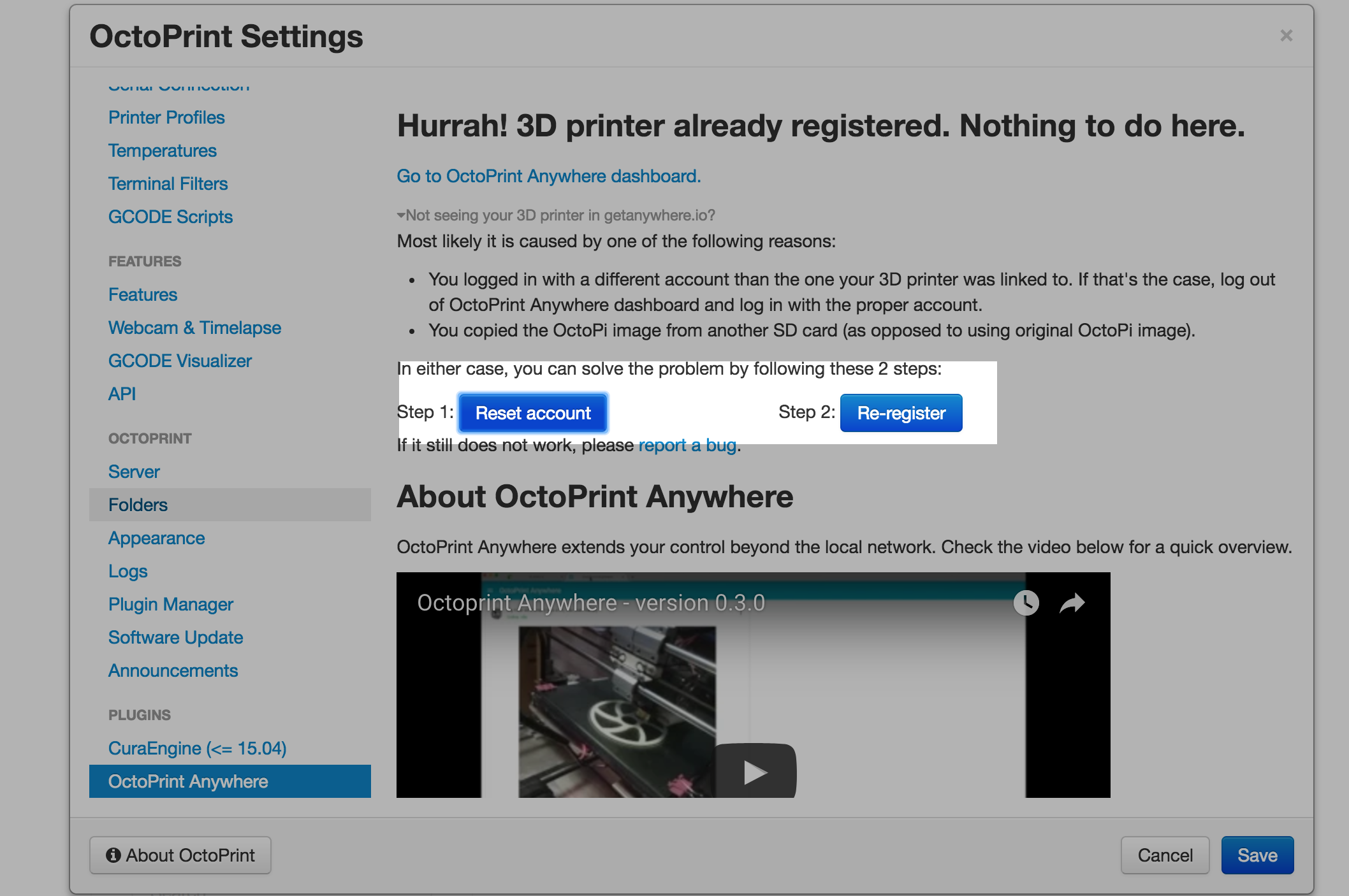Click the About OctoPrint button
1349x896 pixels.
pyautogui.click(x=180, y=855)
